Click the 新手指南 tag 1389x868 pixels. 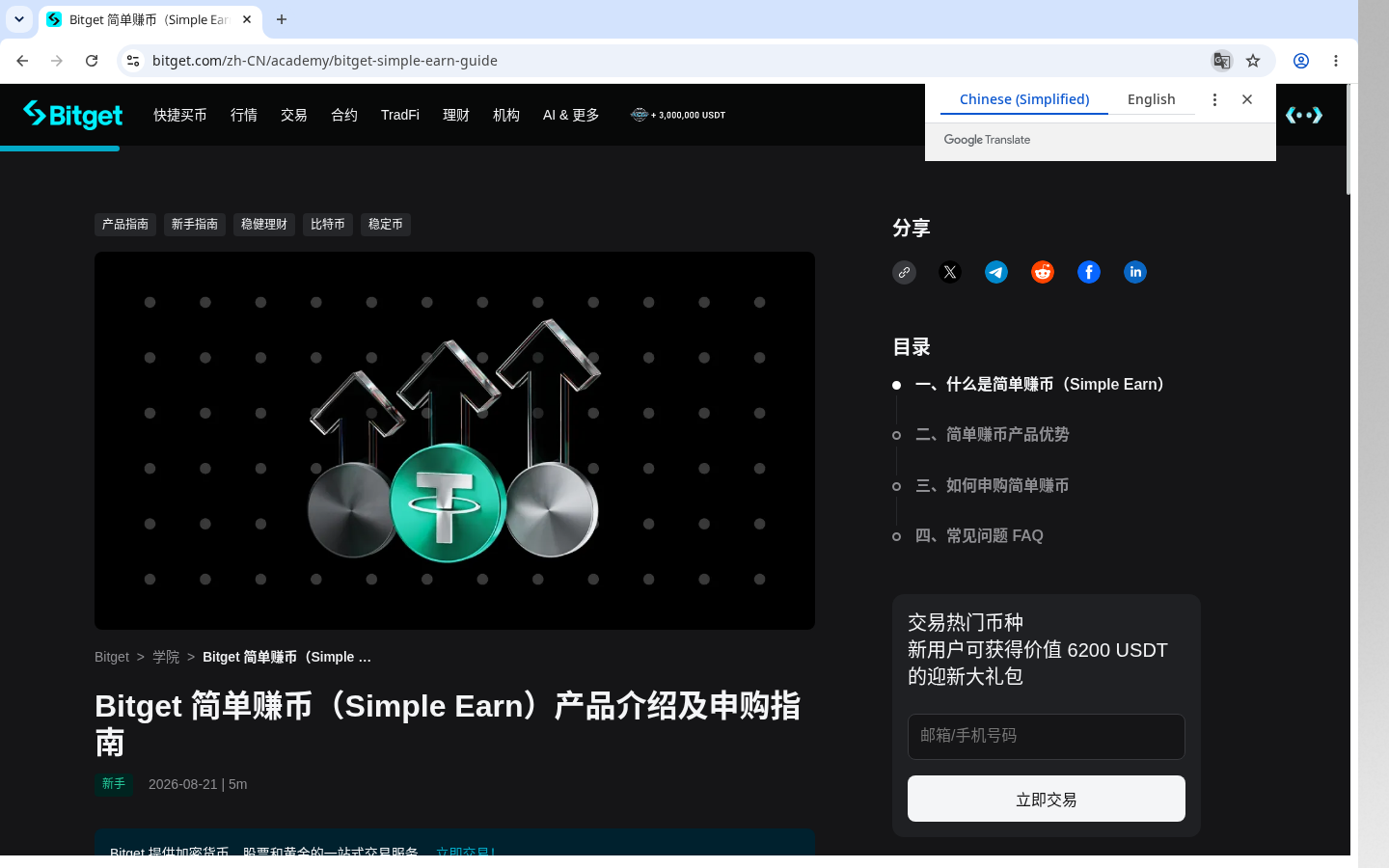click(x=195, y=225)
